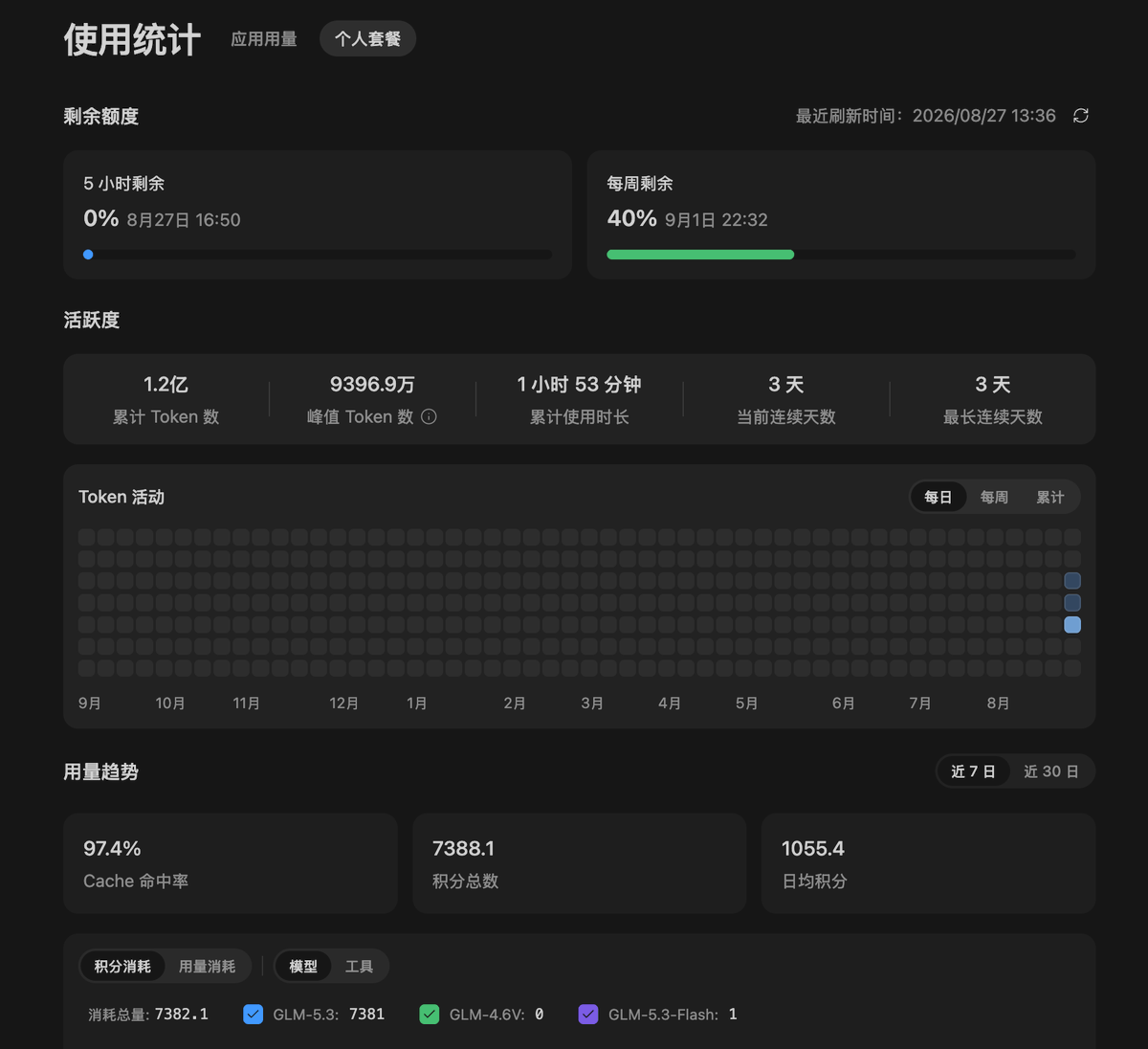Screen dimensions: 1148x1049
Task: Click the 9月1日 22:32 reset time
Action: point(717,220)
